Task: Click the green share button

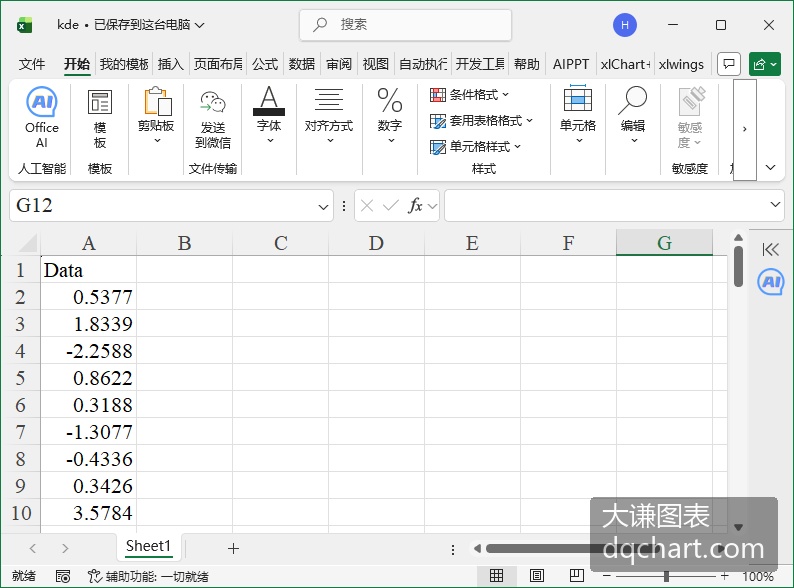Action: tap(765, 64)
